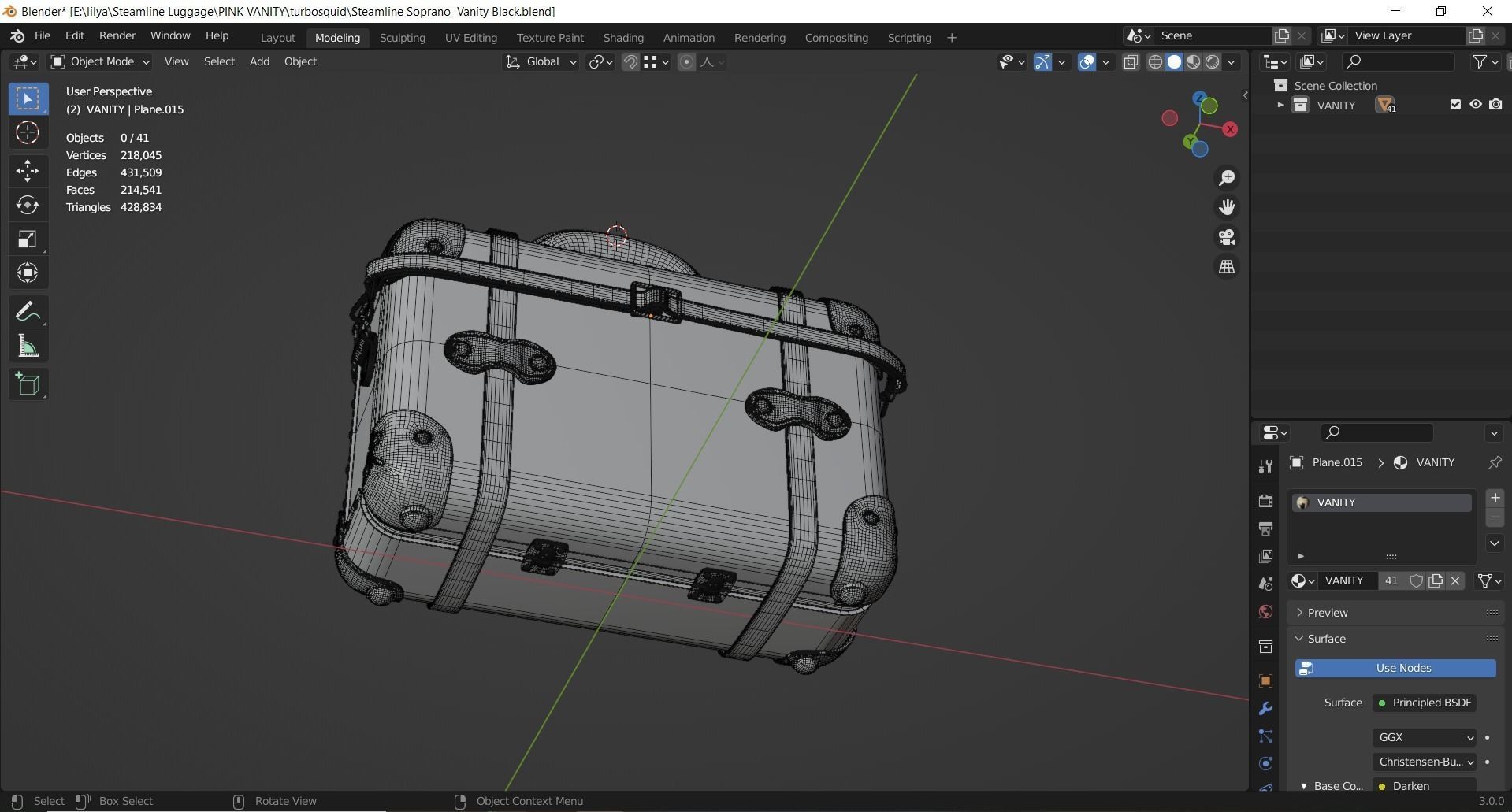This screenshot has height=812, width=1512.
Task: Switch to the Sculpting workspace tab
Action: coord(402,37)
